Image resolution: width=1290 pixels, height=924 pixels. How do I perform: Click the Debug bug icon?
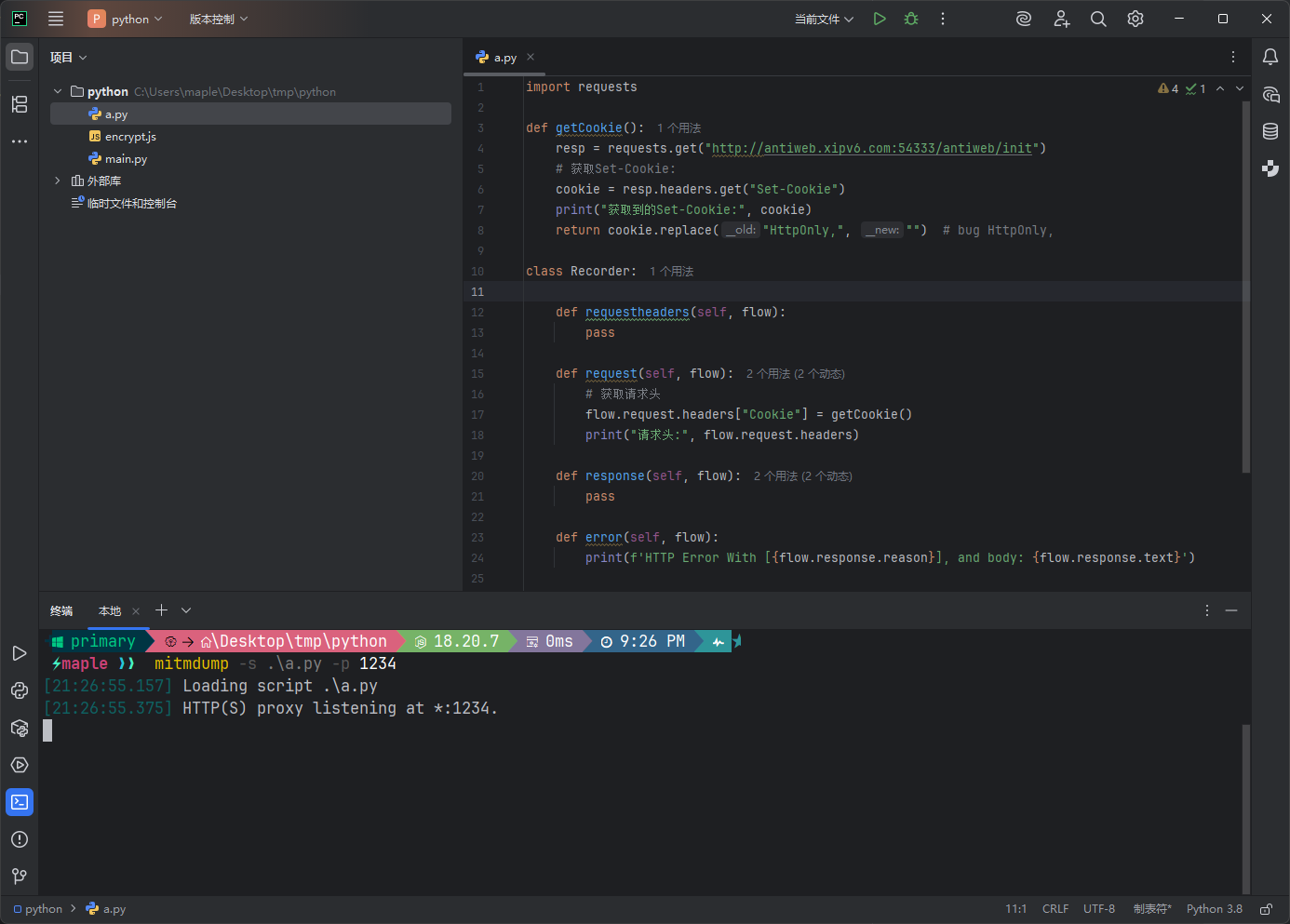tap(911, 19)
